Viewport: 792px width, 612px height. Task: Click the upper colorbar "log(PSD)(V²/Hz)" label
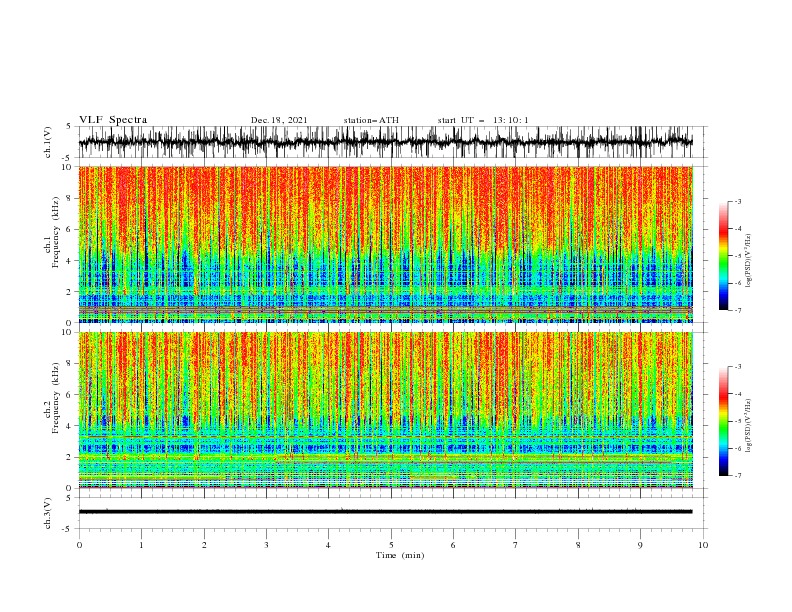tap(749, 261)
